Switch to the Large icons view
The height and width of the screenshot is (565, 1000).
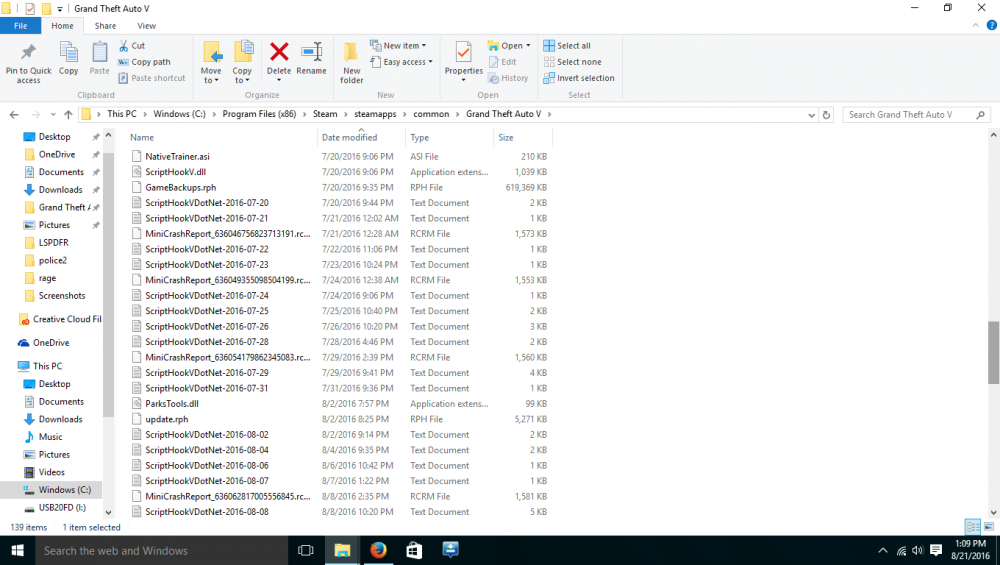tap(989, 527)
